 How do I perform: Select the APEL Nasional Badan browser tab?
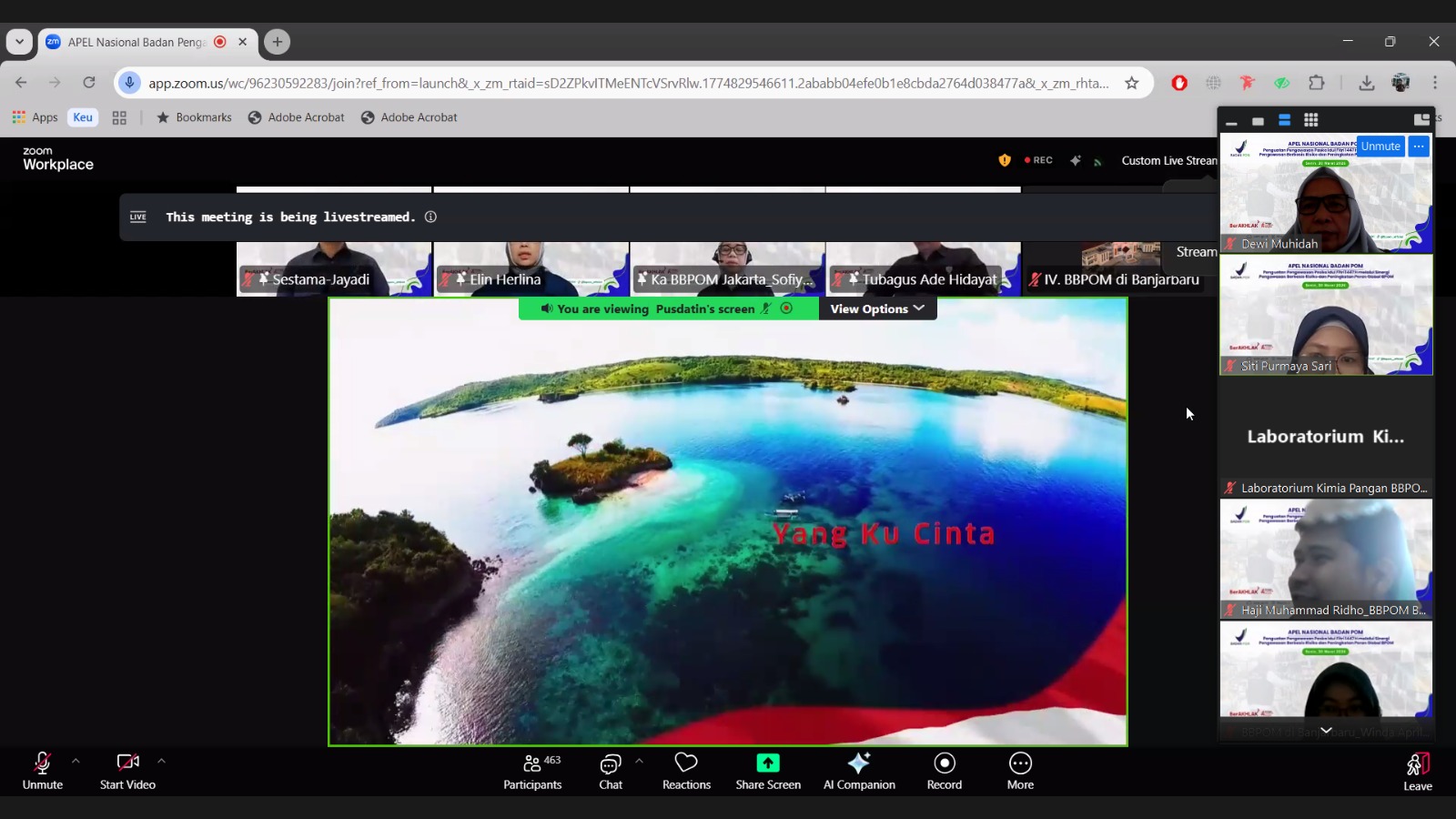click(136, 42)
